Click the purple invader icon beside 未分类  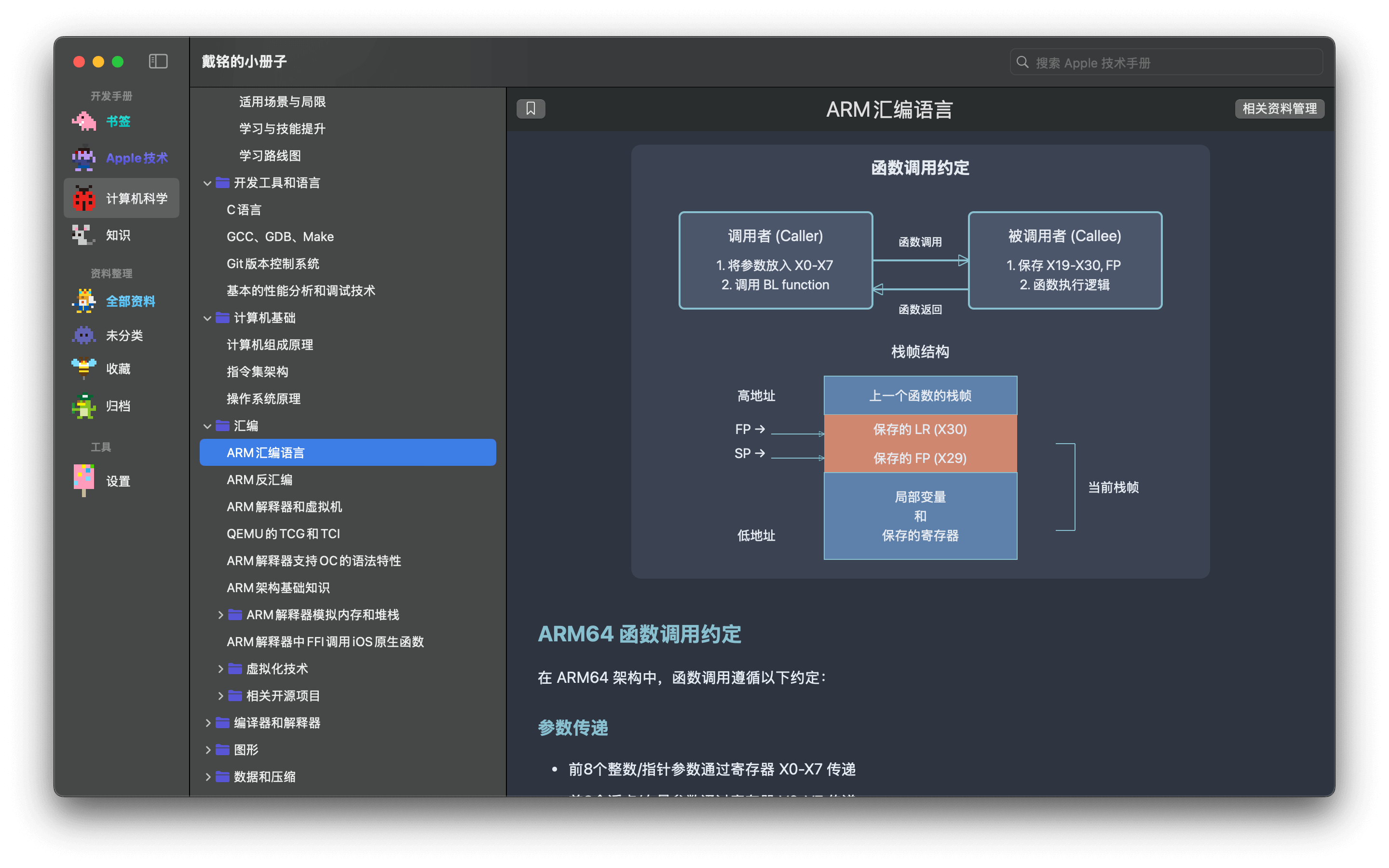click(84, 335)
